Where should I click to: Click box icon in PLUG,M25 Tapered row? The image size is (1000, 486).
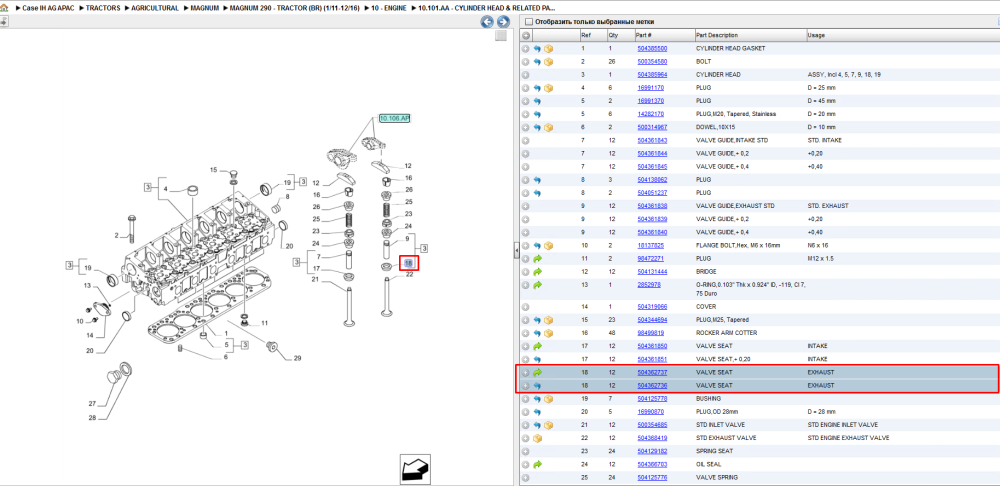pyautogui.click(x=548, y=320)
